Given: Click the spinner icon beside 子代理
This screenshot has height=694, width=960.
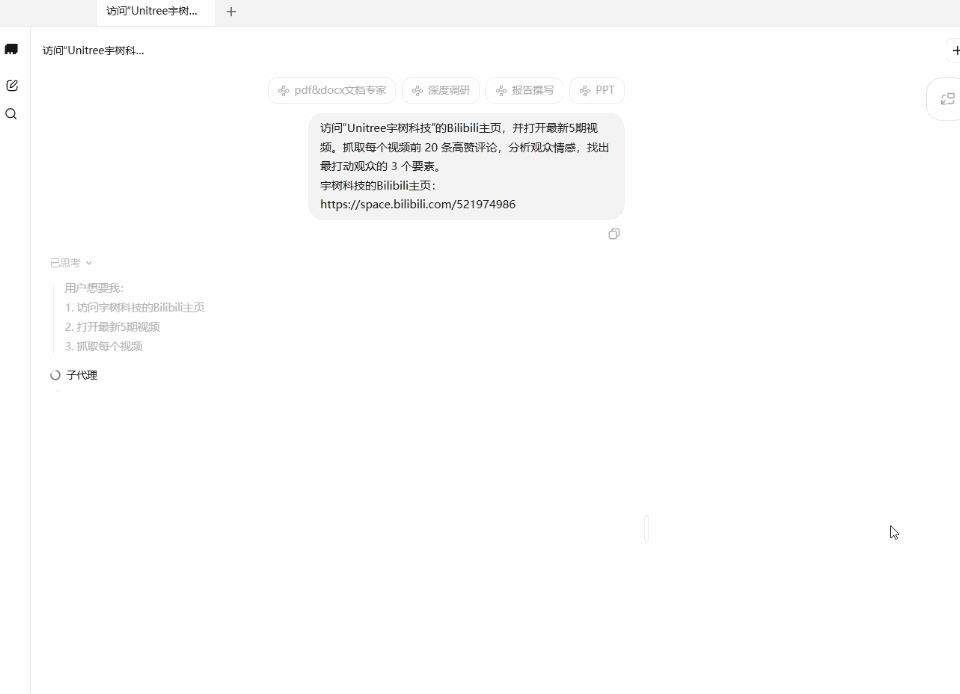Looking at the screenshot, I should 55,375.
